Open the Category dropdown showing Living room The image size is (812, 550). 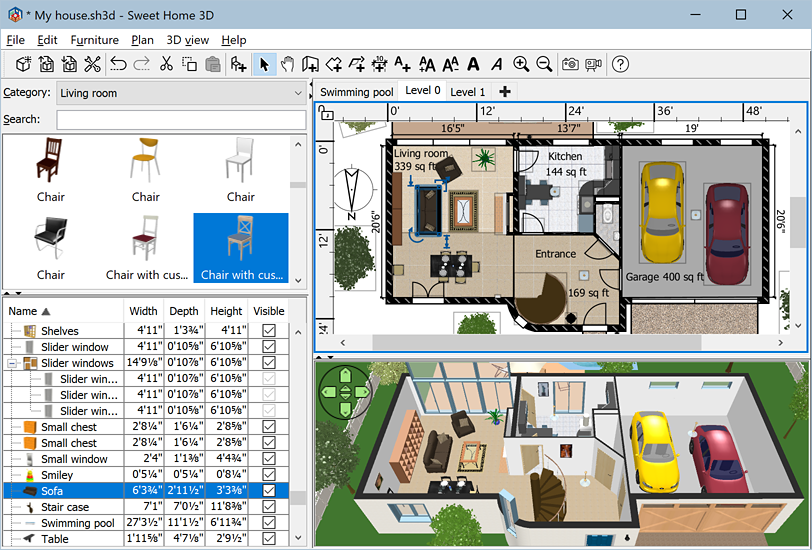click(180, 93)
